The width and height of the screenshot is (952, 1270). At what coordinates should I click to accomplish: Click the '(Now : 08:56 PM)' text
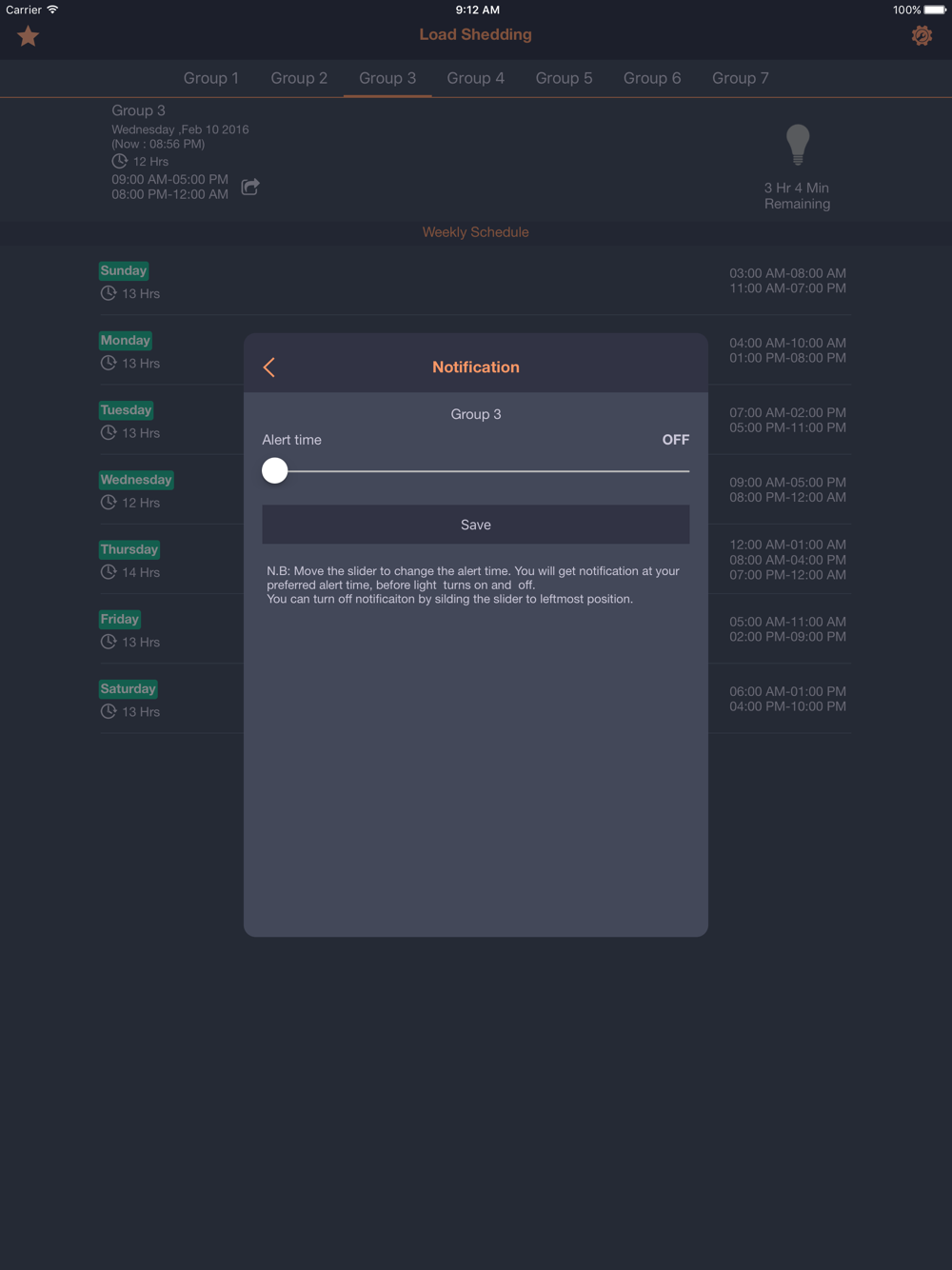point(158,144)
